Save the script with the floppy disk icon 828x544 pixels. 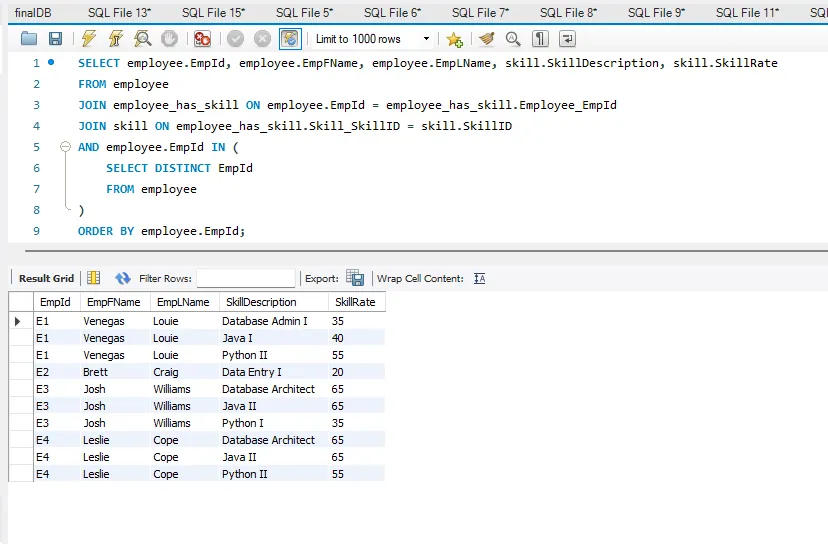55,39
